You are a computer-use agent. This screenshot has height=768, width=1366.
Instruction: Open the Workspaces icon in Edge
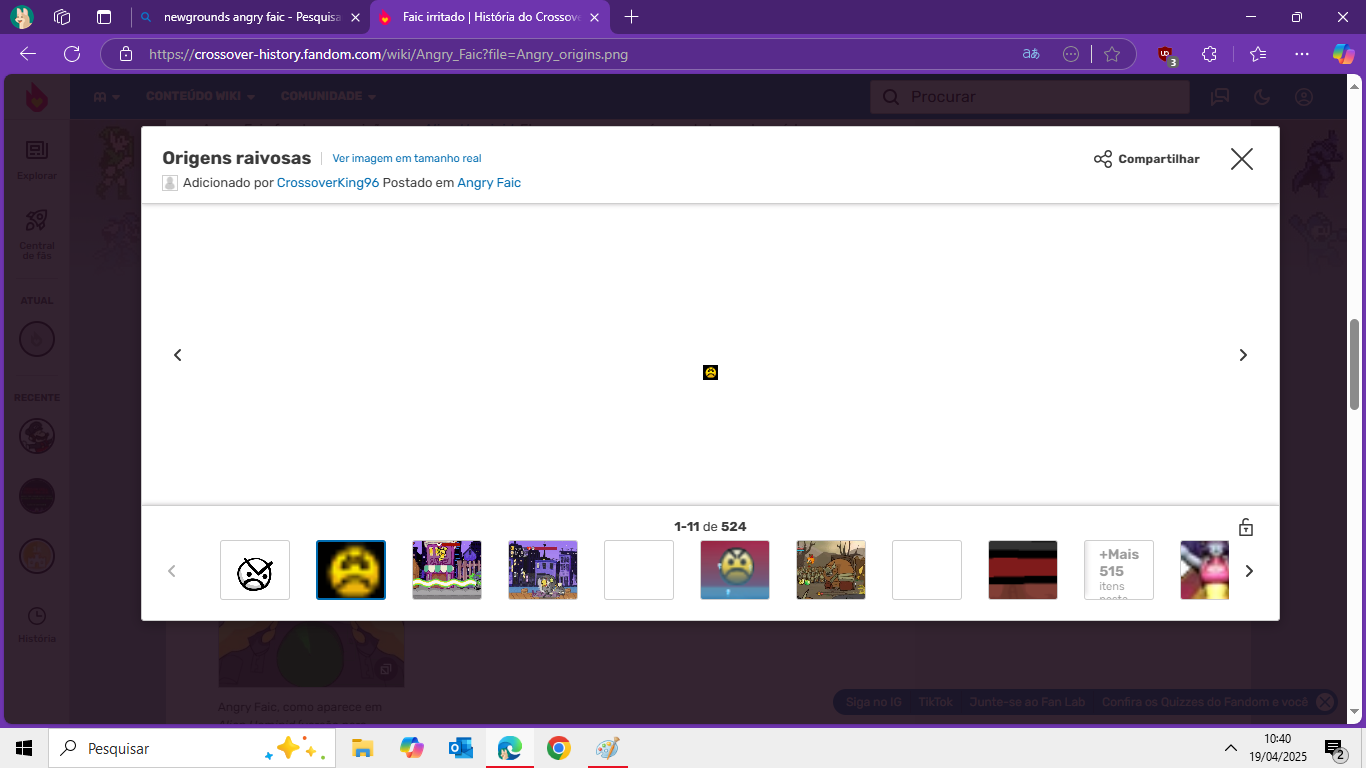coord(62,17)
